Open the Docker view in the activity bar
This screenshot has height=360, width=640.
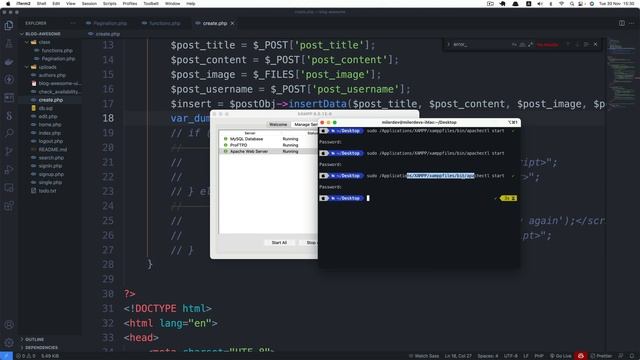click(9, 62)
